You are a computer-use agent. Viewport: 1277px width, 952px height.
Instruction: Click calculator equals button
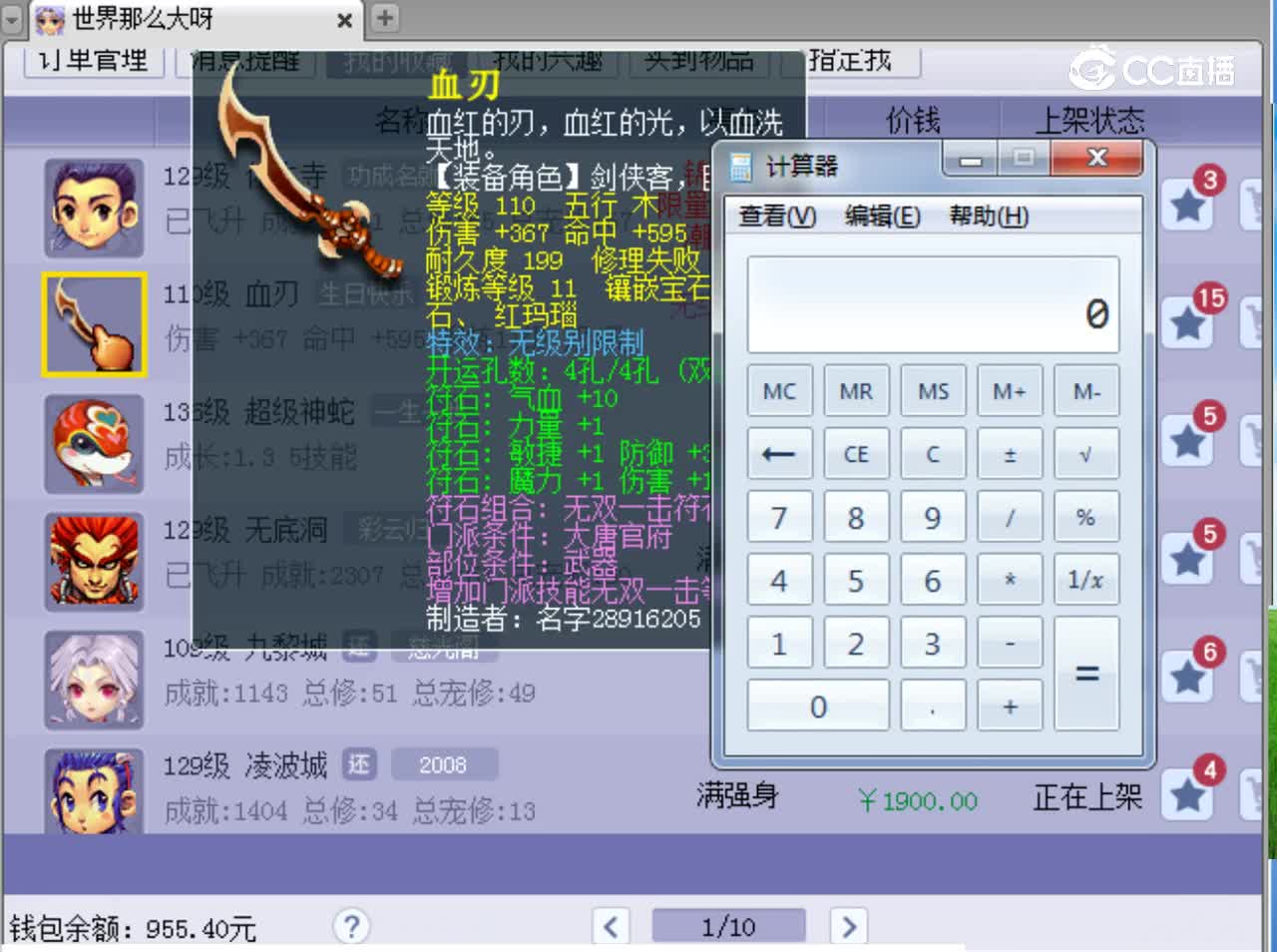click(1086, 675)
